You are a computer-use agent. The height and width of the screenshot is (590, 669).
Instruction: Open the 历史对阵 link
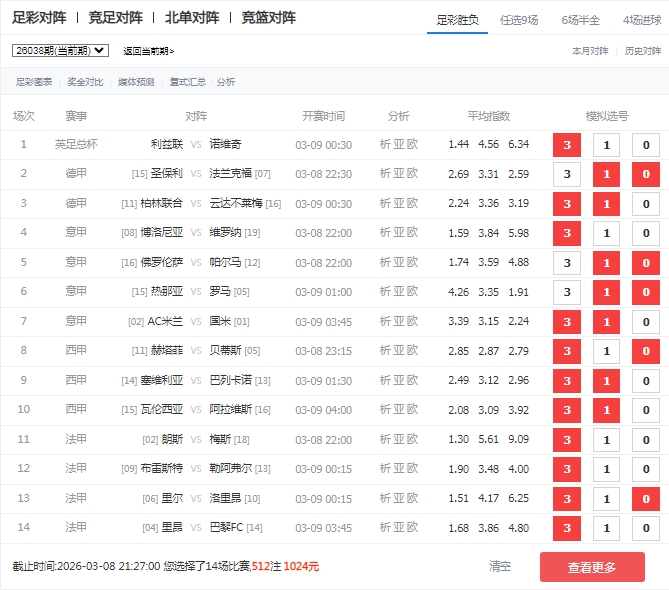[x=643, y=50]
